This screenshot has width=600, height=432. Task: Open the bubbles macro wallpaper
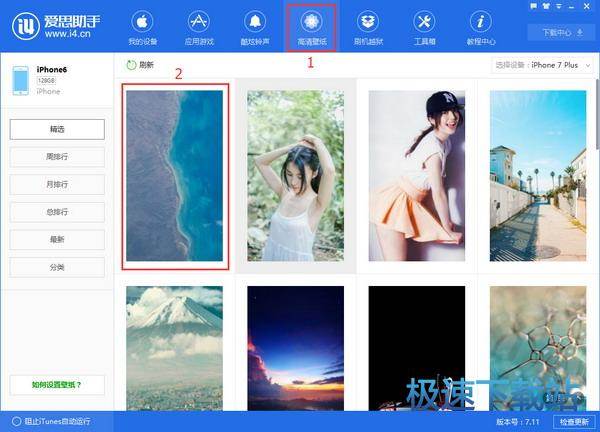(538, 348)
